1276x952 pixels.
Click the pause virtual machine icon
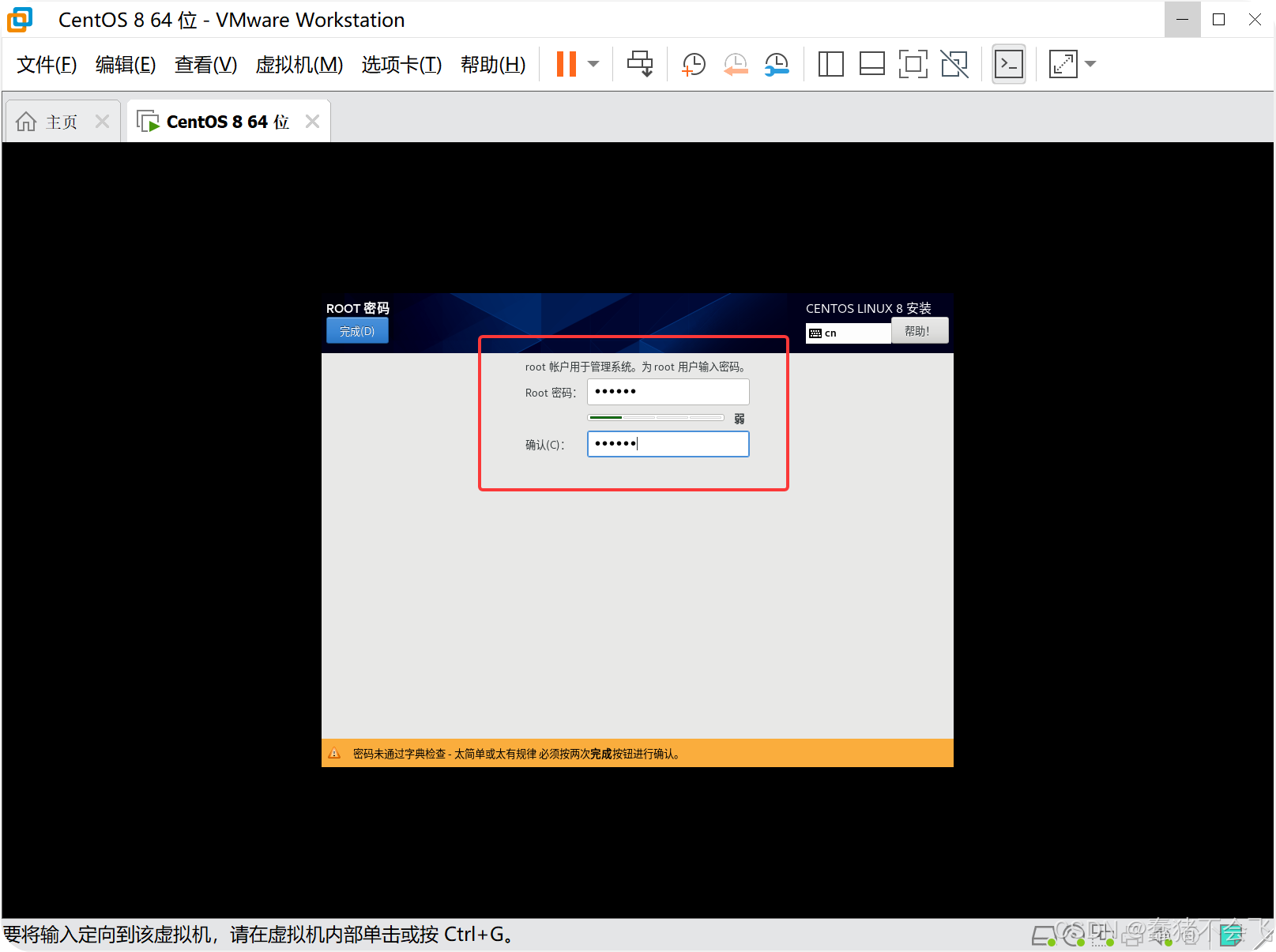tap(566, 64)
